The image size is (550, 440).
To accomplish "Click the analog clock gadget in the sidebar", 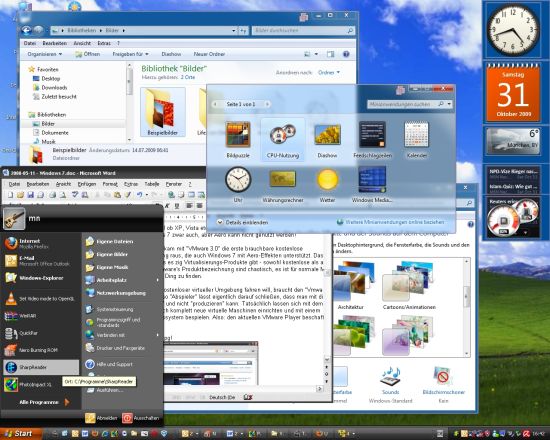I will point(513,30).
